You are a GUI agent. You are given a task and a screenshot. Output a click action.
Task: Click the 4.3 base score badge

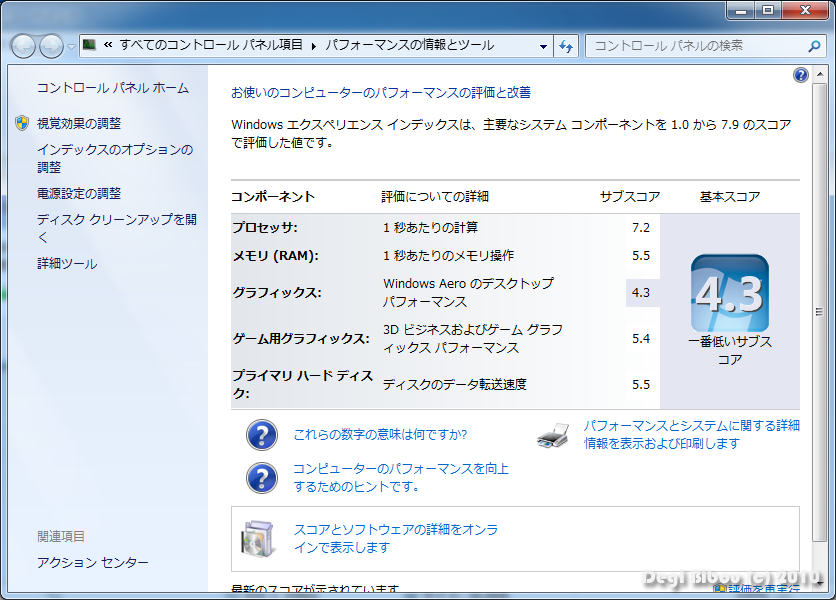729,294
